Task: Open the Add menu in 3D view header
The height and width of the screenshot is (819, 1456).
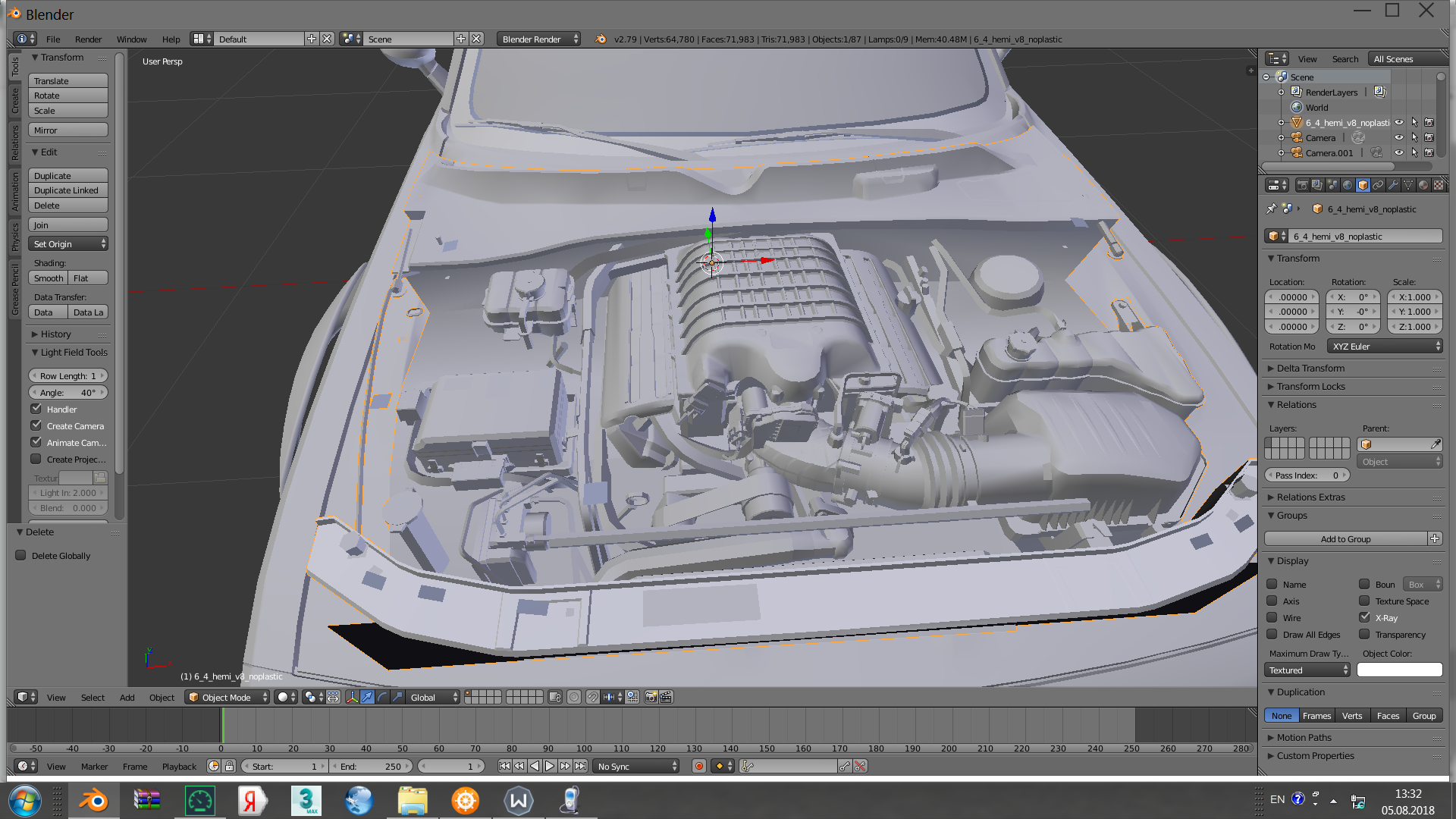Action: pos(127,697)
